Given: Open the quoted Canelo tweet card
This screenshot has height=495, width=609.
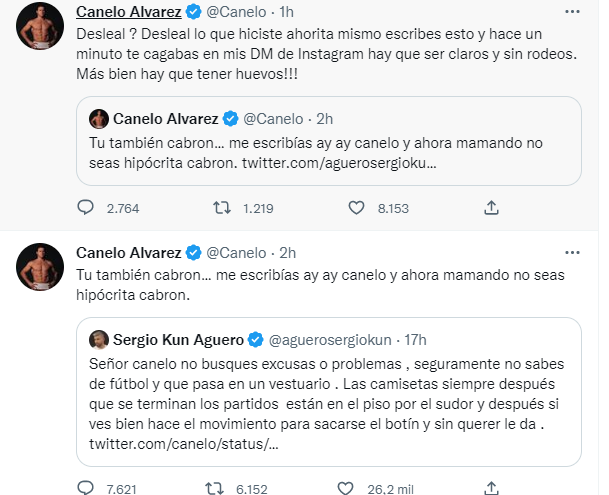Looking at the screenshot, I should 329,140.
